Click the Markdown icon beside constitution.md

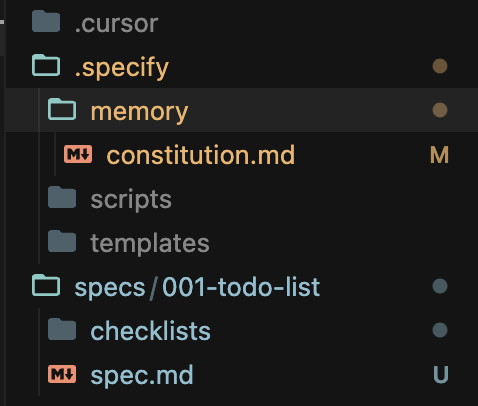[x=78, y=154]
